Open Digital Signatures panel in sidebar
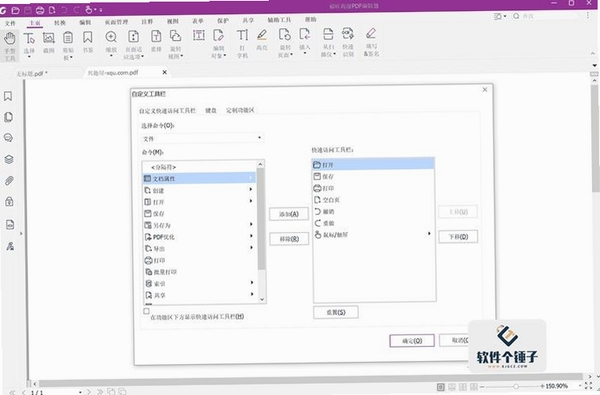 point(10,246)
